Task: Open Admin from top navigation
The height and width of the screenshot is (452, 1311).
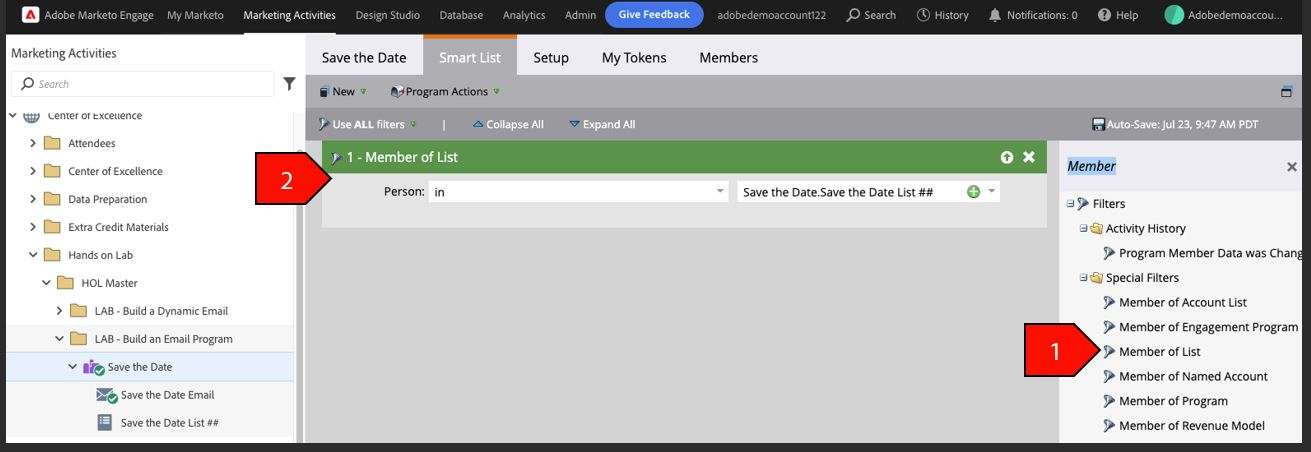Action: click(x=580, y=15)
